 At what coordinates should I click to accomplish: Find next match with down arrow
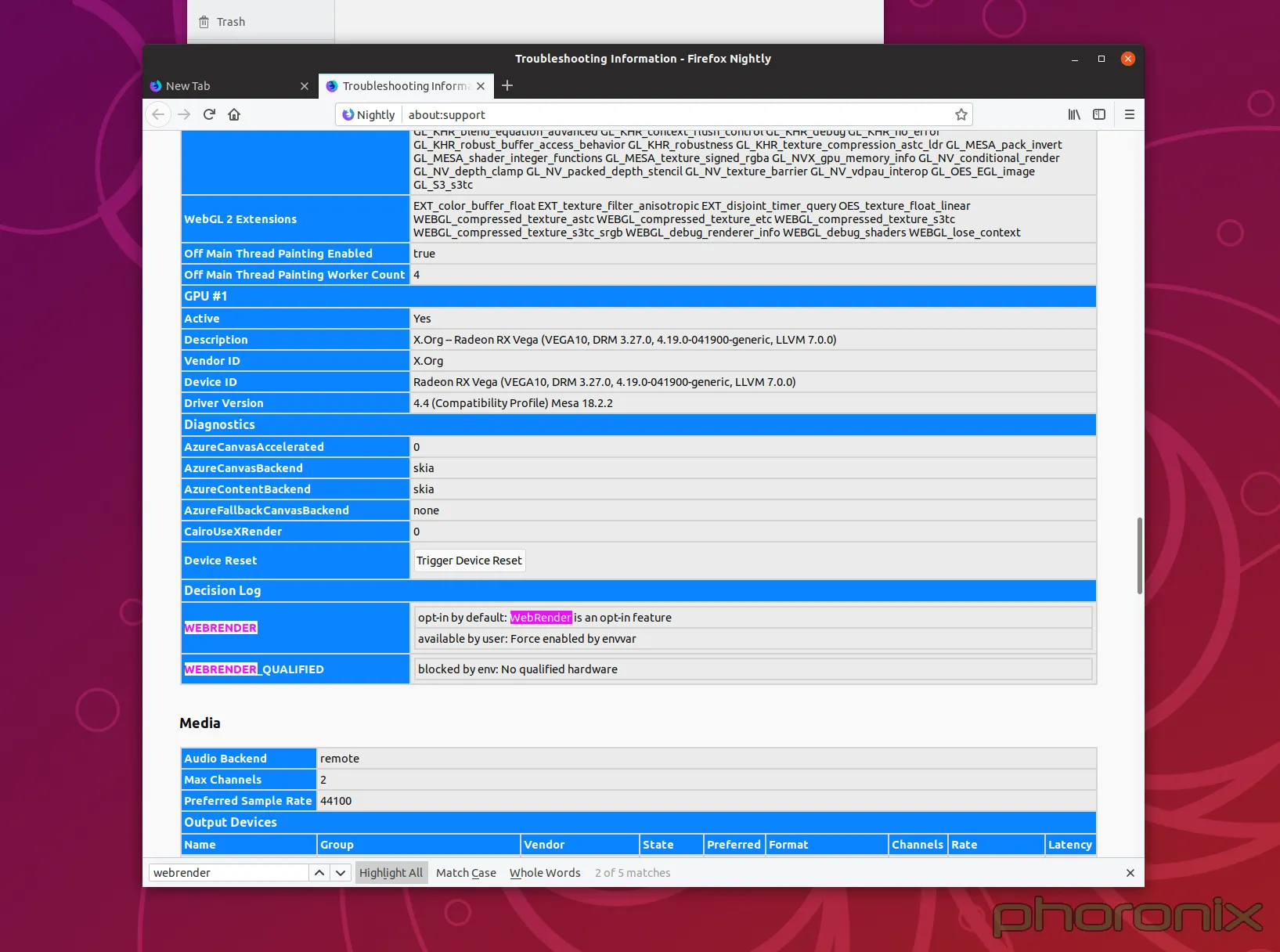tap(340, 872)
